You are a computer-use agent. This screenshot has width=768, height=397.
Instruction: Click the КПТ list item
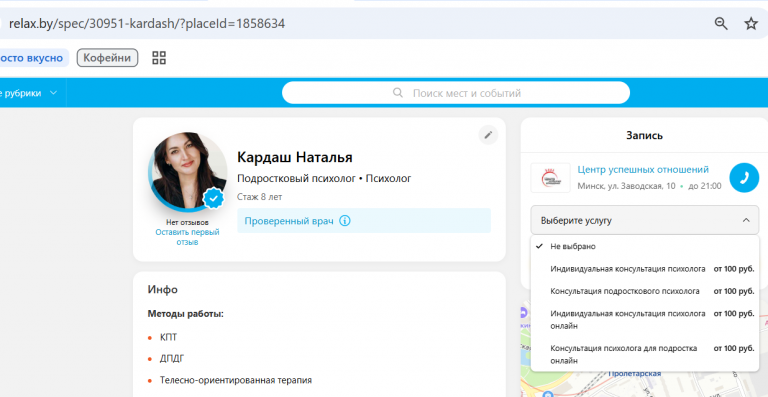tap(168, 337)
